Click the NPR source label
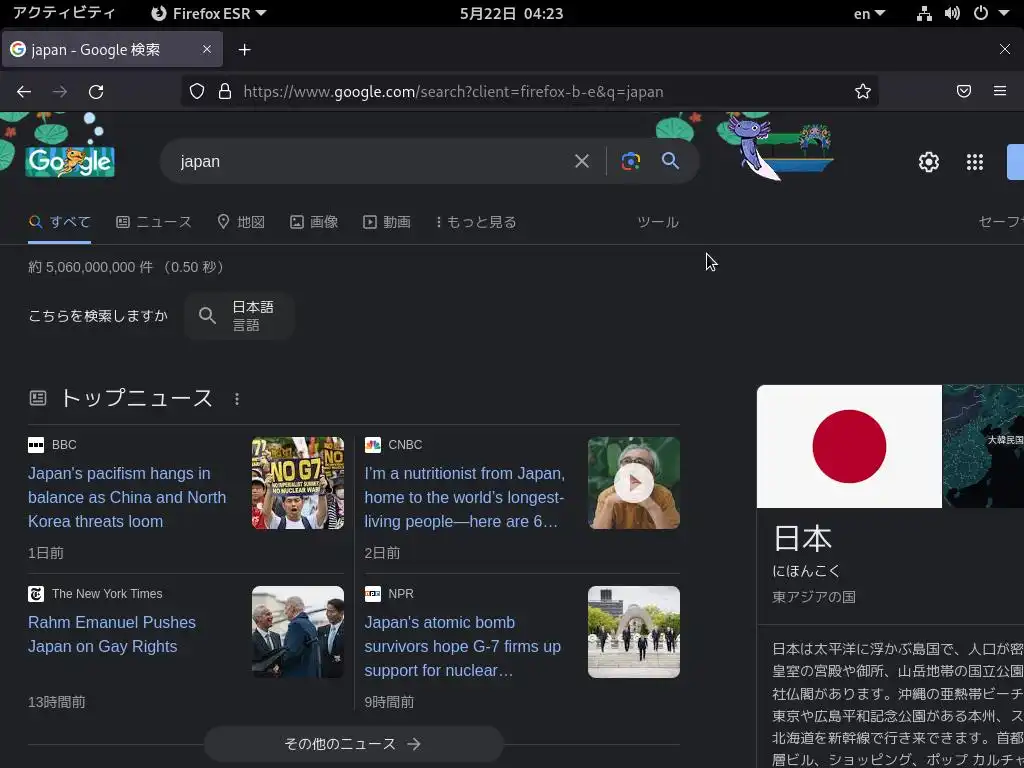Viewport: 1024px width, 768px height. point(401,594)
